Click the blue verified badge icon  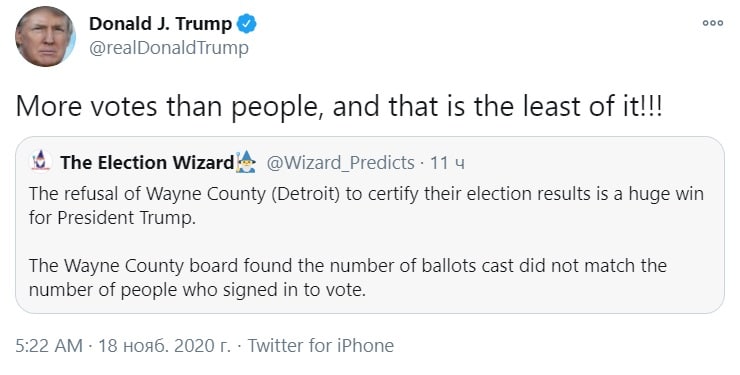tap(246, 24)
